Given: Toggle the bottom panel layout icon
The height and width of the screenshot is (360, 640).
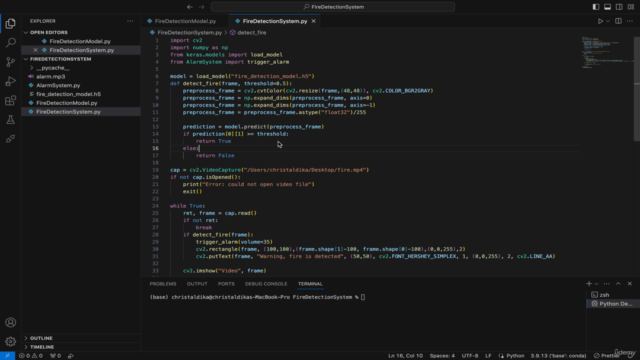Looking at the screenshot, I should [x=607, y=7].
